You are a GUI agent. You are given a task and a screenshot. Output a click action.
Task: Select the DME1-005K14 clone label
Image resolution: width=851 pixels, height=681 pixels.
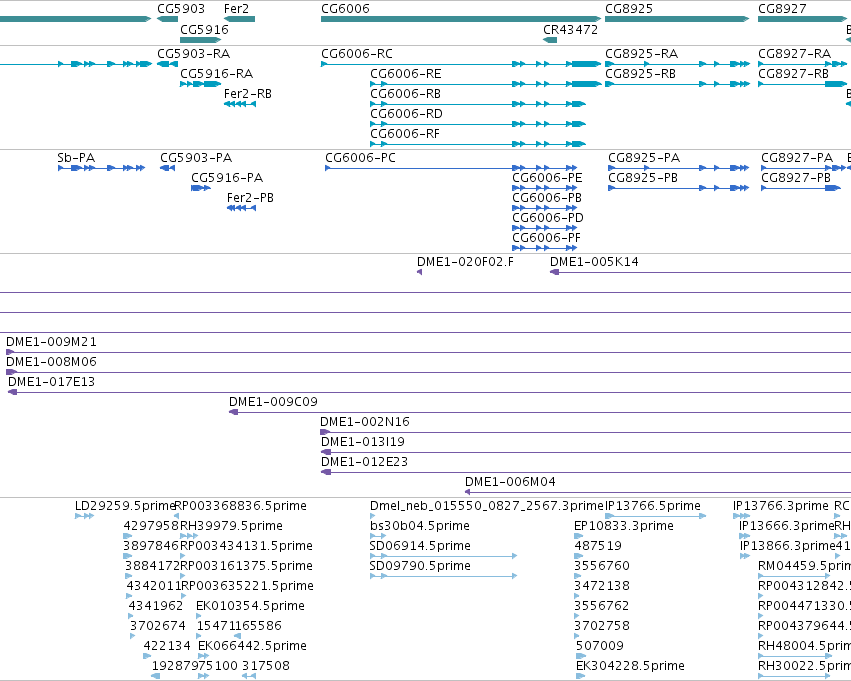click(594, 262)
